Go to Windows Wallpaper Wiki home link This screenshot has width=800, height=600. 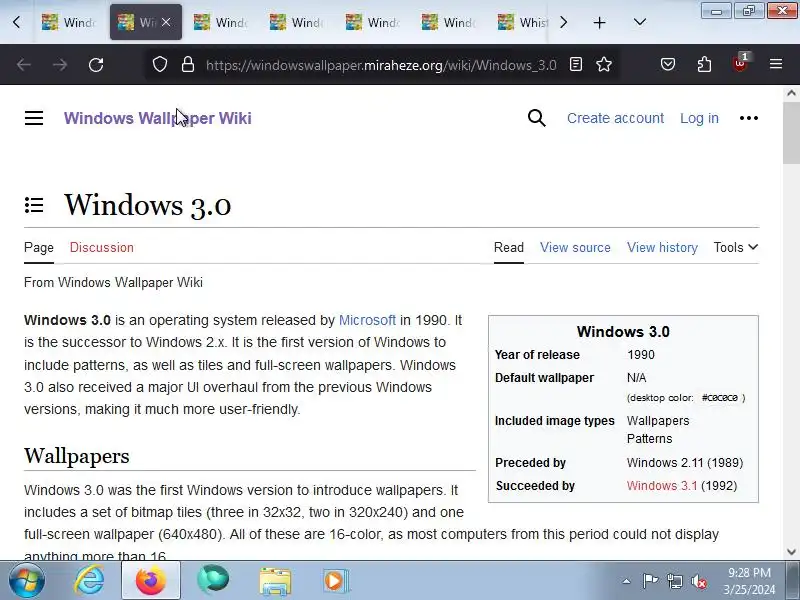[158, 118]
